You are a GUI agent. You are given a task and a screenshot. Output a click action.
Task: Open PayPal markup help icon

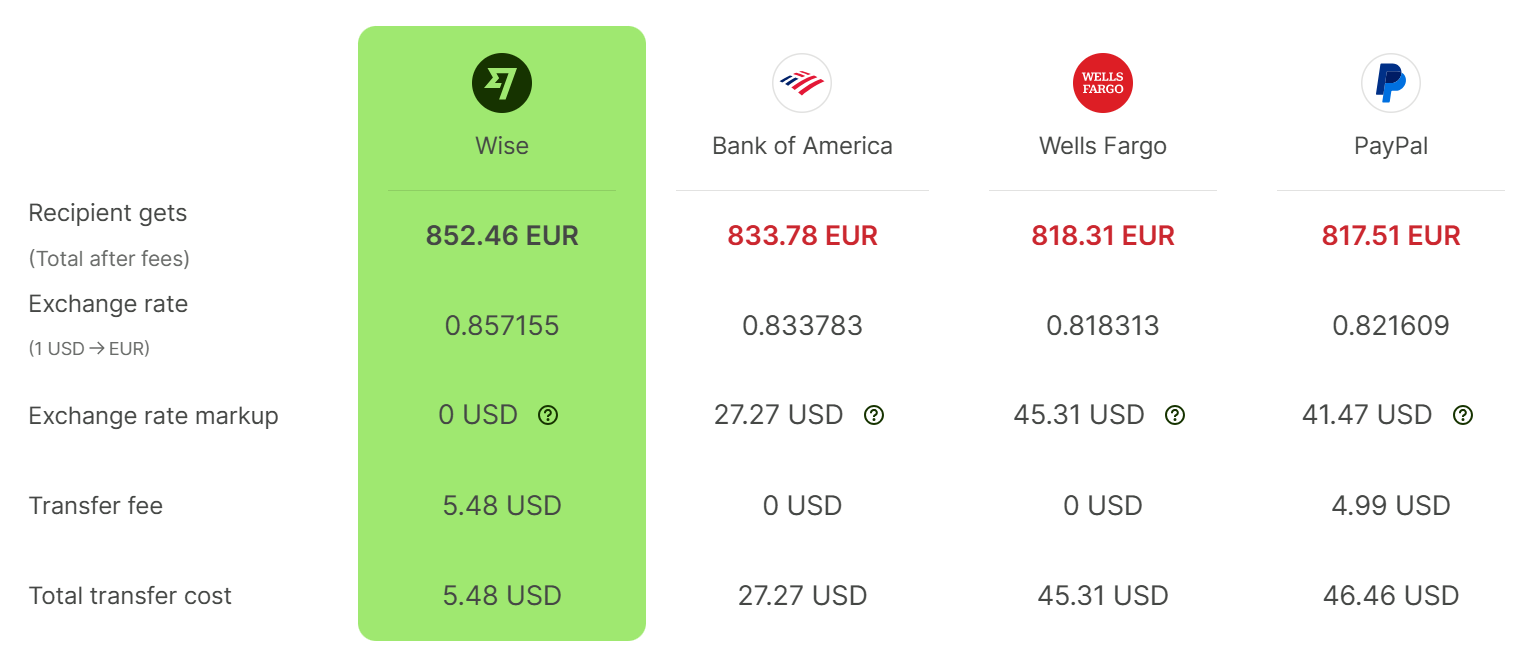(x=1463, y=415)
